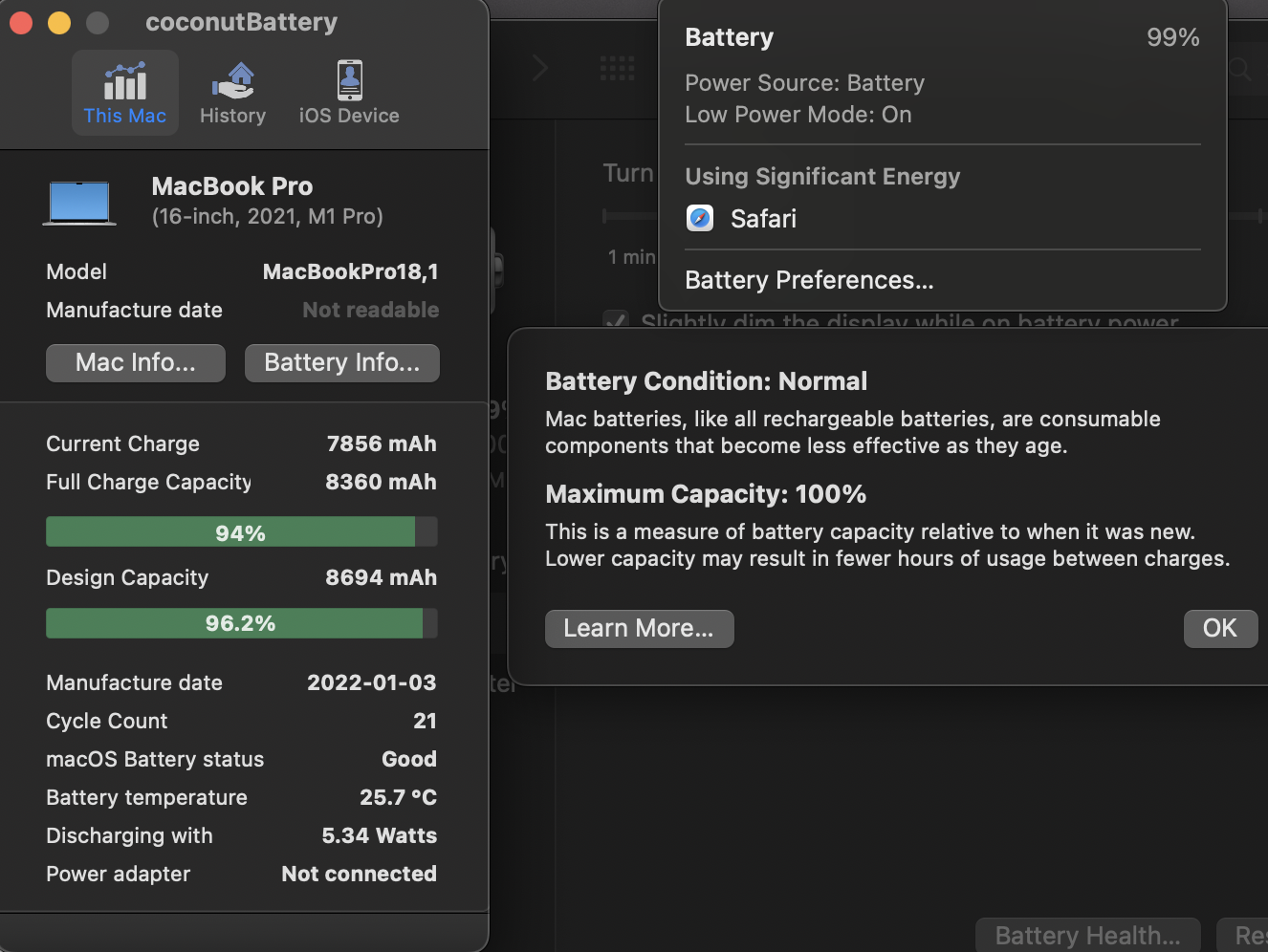The image size is (1268, 952).
Task: Click the Safari compass icon in battery menu
Action: pyautogui.click(x=700, y=219)
